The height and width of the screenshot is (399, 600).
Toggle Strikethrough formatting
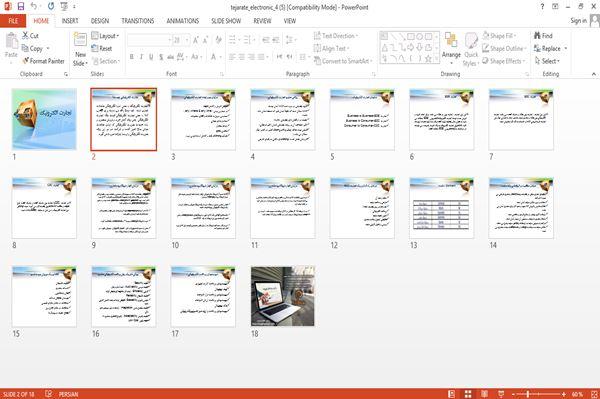tap(171, 57)
